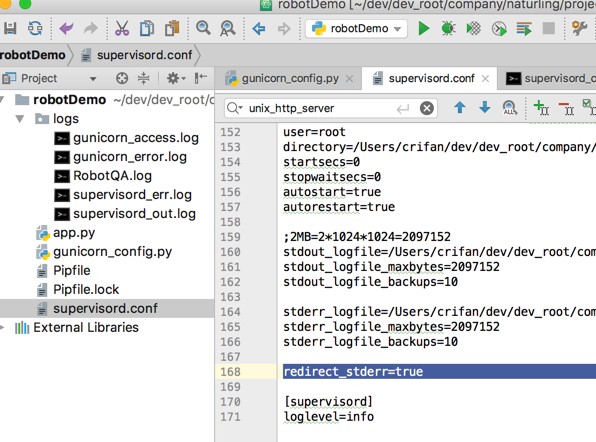Click Scroll from Source target icon
The image size is (596, 442).
tap(122, 79)
